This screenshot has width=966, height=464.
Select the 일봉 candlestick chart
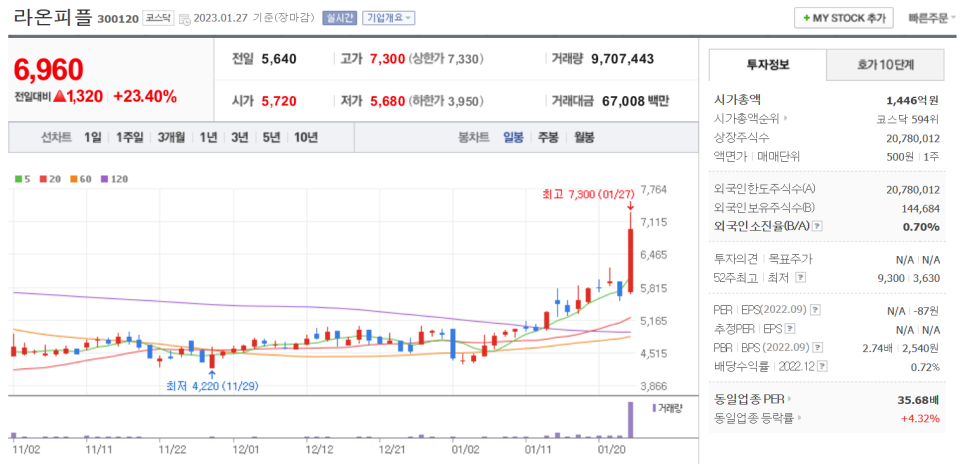point(513,137)
